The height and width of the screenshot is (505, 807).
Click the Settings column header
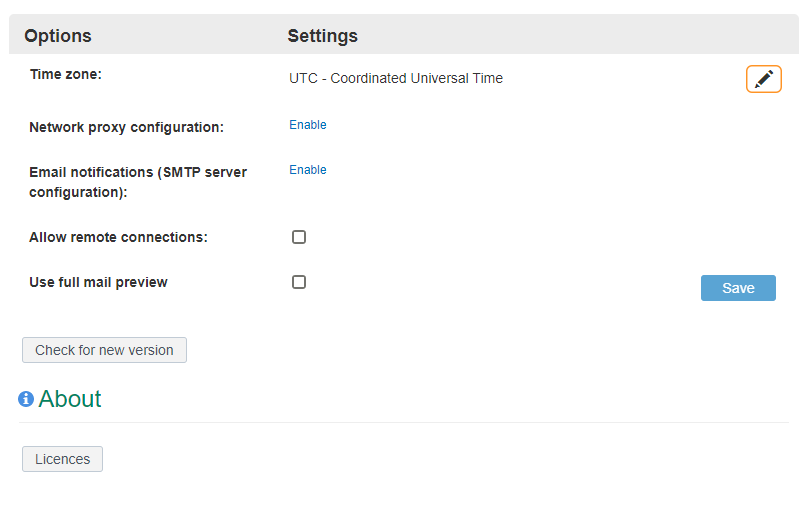click(x=322, y=36)
